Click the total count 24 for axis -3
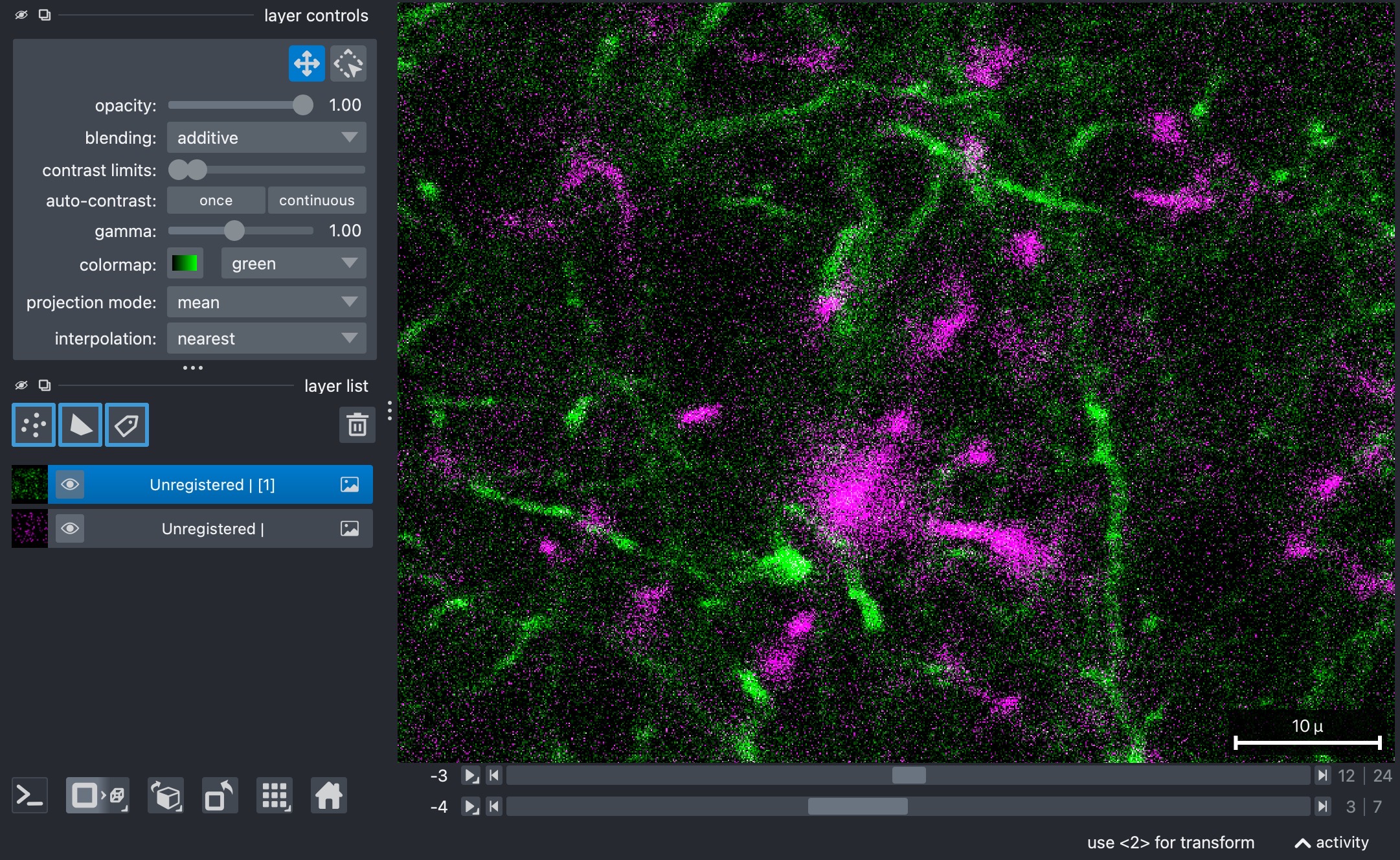The image size is (1400, 860). coord(1383,776)
